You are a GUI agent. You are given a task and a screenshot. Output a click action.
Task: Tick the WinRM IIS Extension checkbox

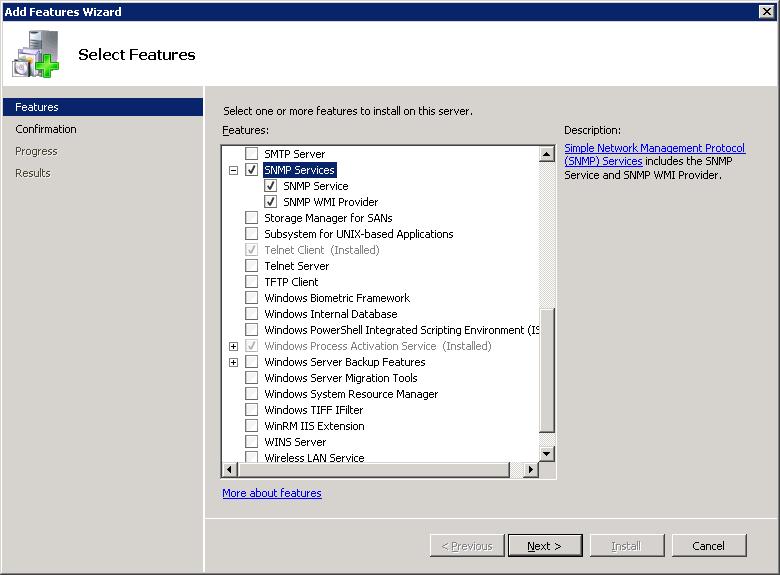252,425
